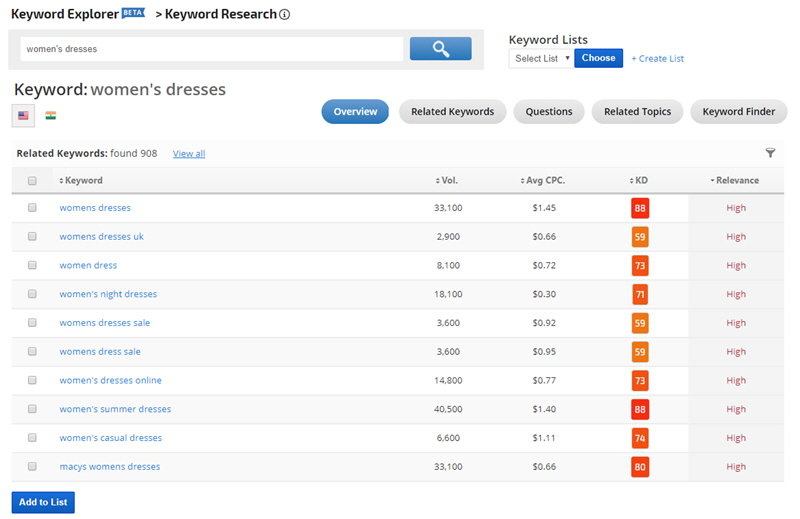
Task: Click the Create List link
Action: 657,58
